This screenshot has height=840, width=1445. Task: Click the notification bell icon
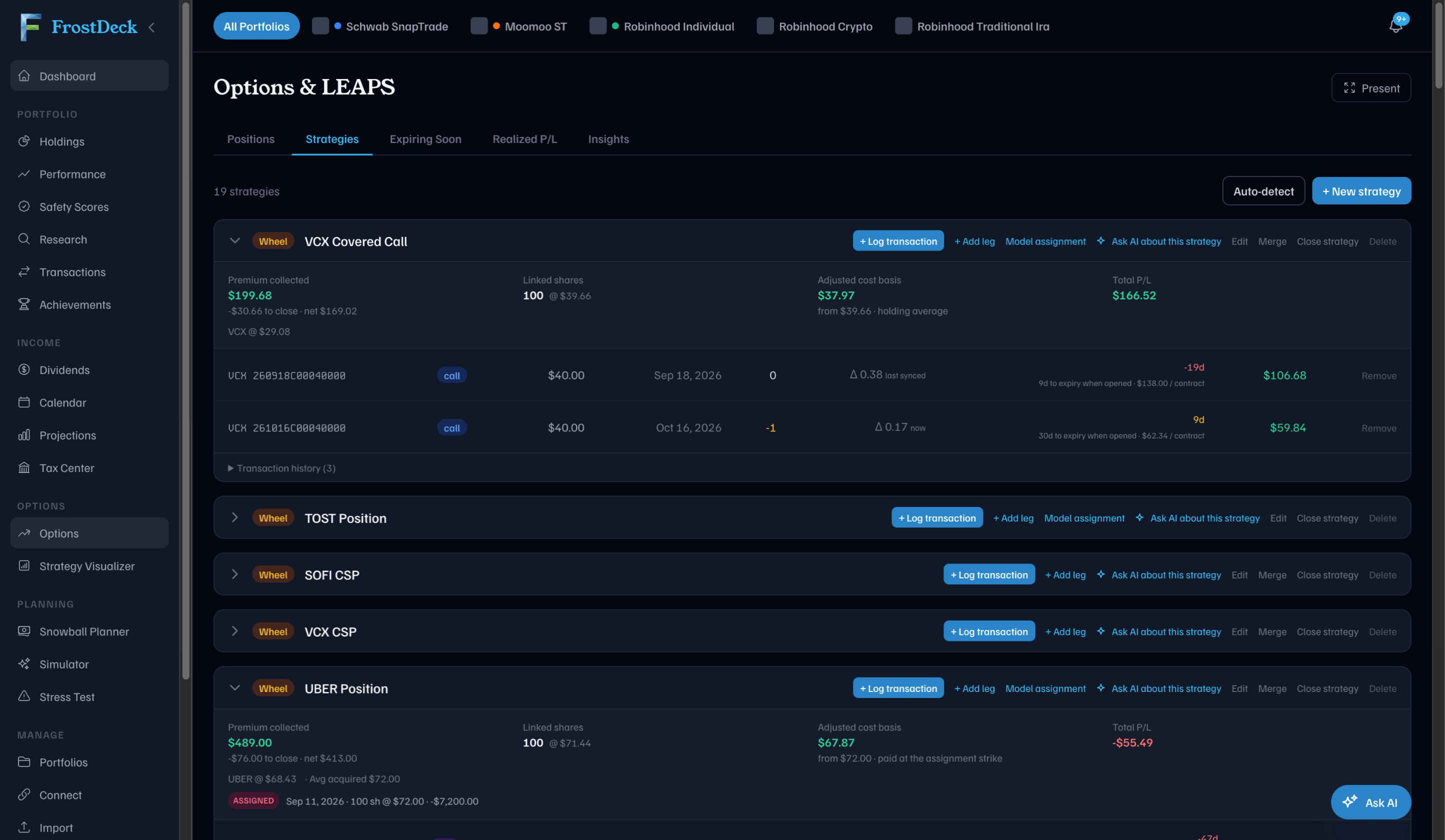(x=1395, y=26)
